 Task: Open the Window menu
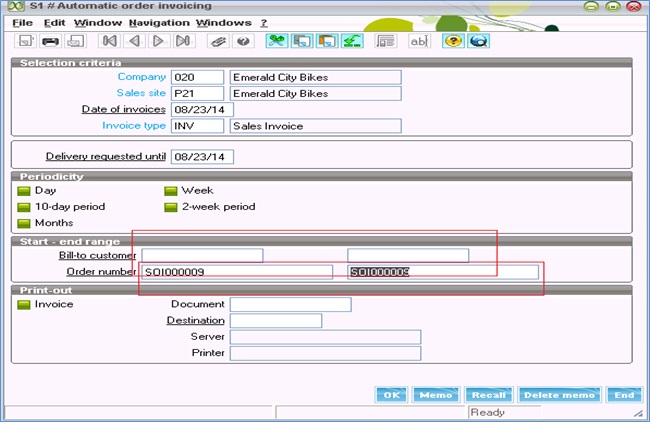pyautogui.click(x=98, y=23)
